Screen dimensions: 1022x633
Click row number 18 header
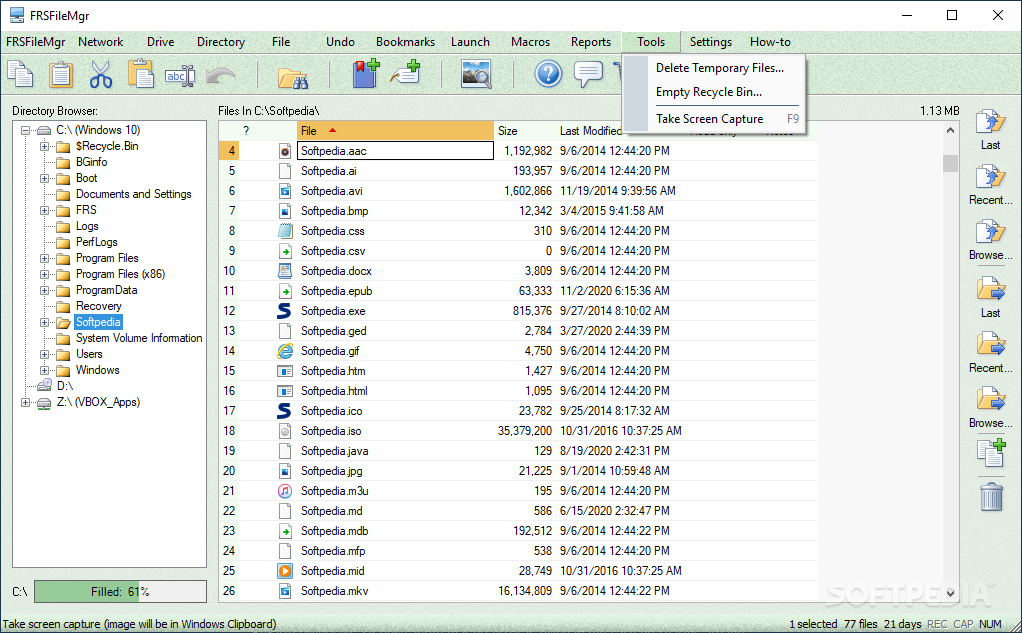[x=229, y=431]
